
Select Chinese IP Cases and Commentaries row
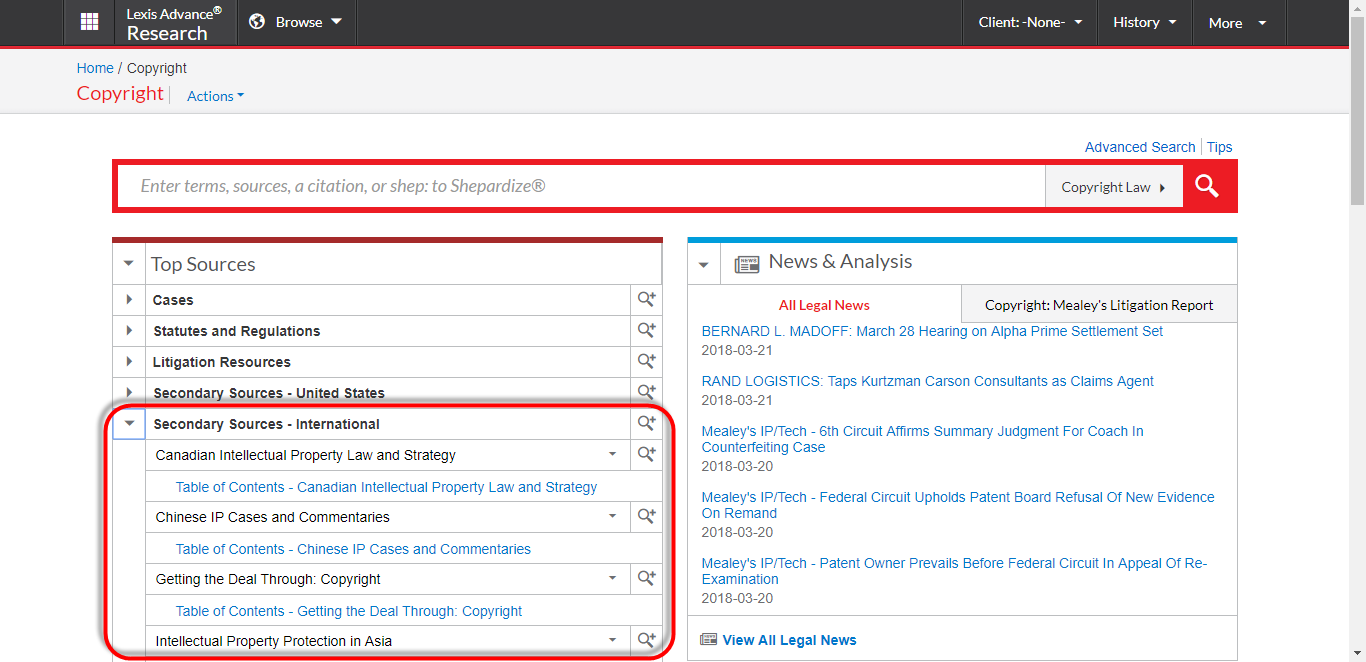(273, 517)
